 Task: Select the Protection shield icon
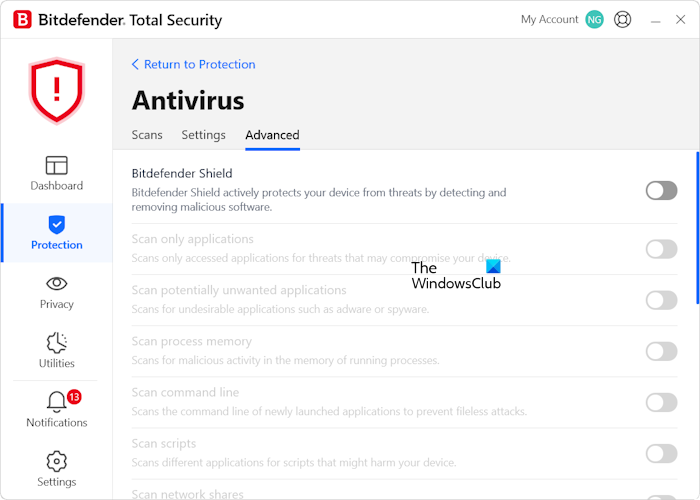(56, 225)
